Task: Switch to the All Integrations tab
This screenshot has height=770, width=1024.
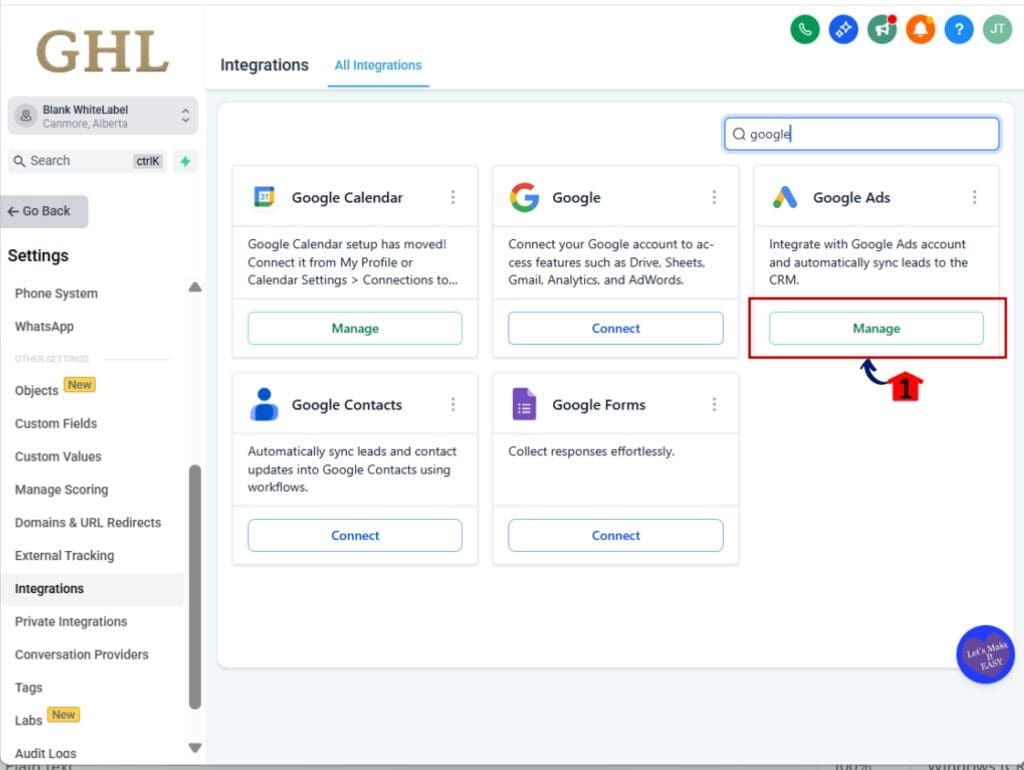Action: pyautogui.click(x=378, y=65)
